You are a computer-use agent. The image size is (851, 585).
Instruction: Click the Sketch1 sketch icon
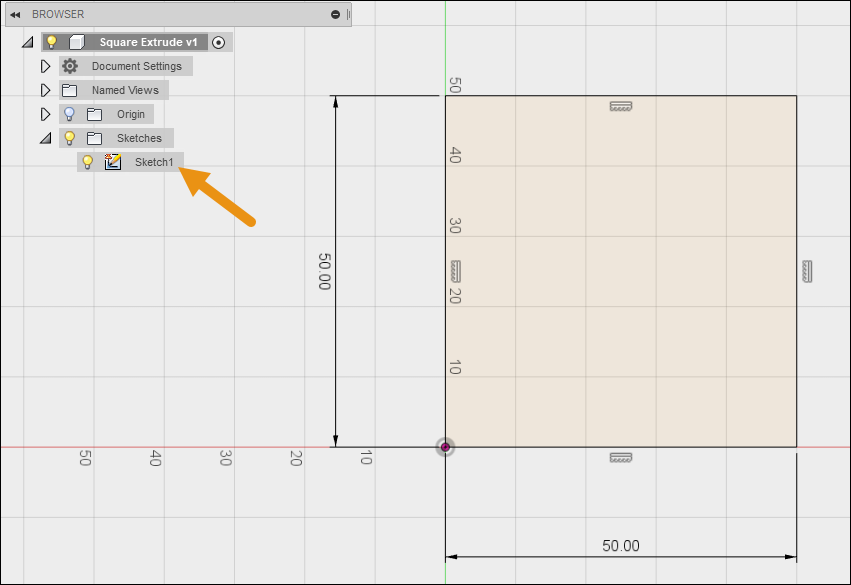pyautogui.click(x=113, y=162)
